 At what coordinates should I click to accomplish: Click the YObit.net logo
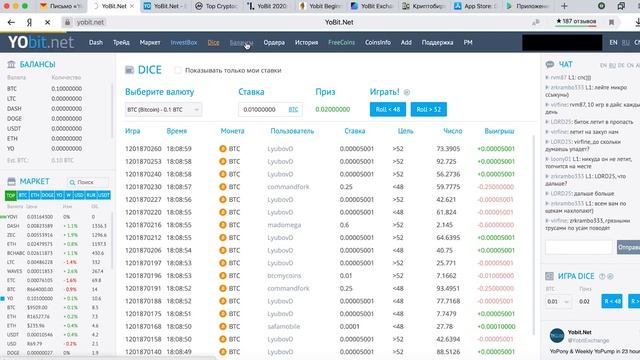pos(41,42)
